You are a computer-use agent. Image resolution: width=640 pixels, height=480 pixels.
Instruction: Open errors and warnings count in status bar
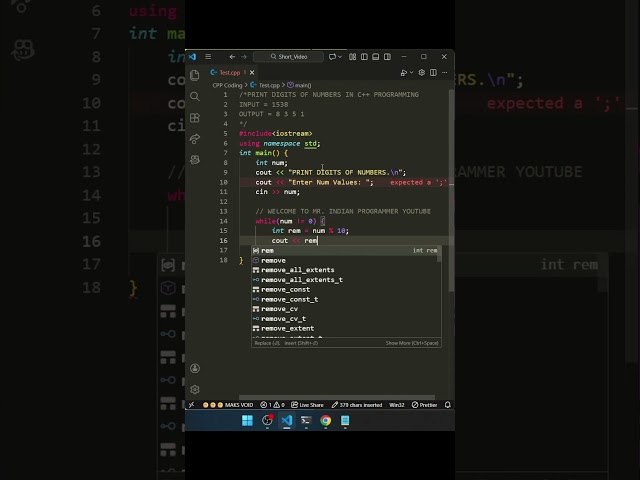(272, 405)
